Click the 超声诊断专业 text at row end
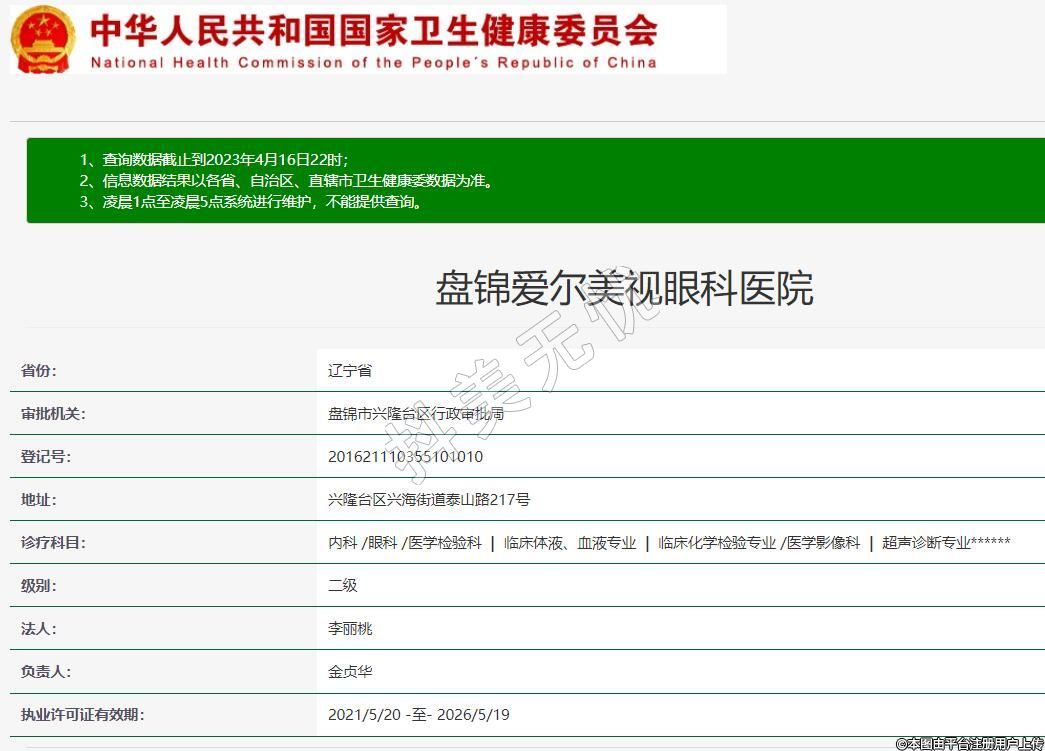The width and height of the screenshot is (1045, 751). pyautogui.click(x=926, y=542)
